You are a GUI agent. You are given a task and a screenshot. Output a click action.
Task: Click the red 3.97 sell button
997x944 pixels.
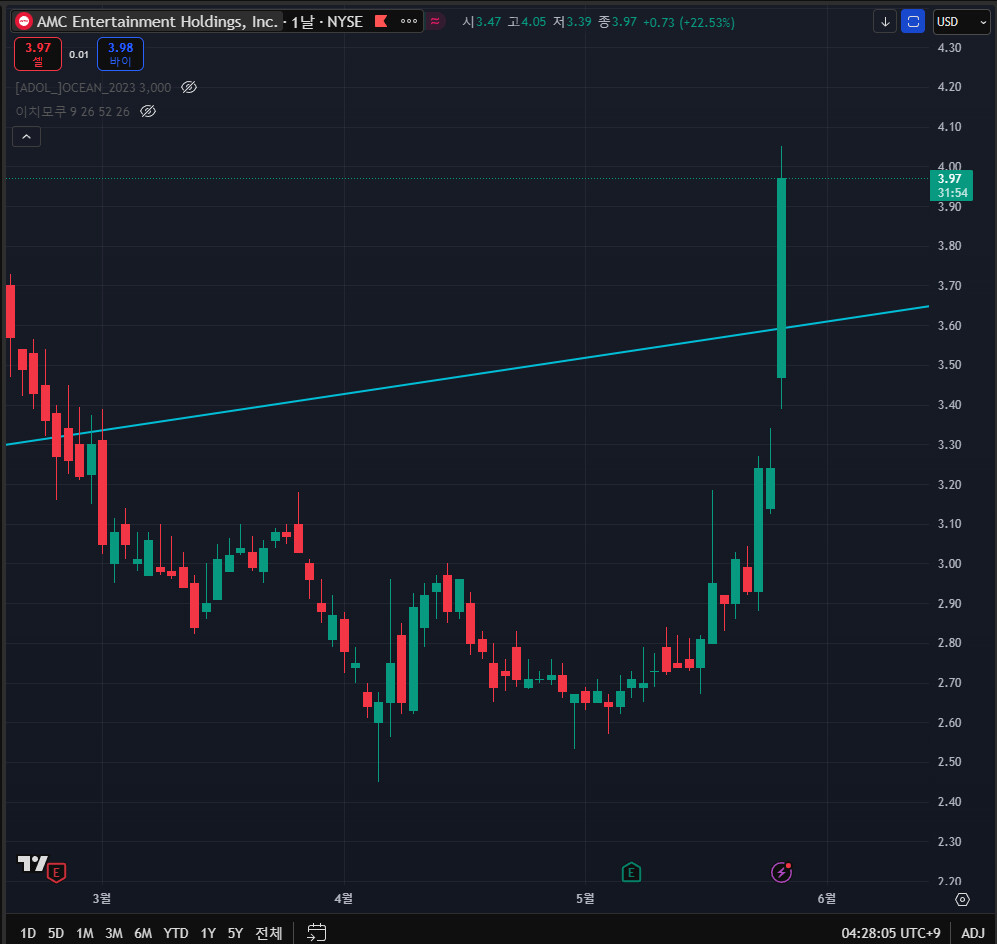pos(38,54)
